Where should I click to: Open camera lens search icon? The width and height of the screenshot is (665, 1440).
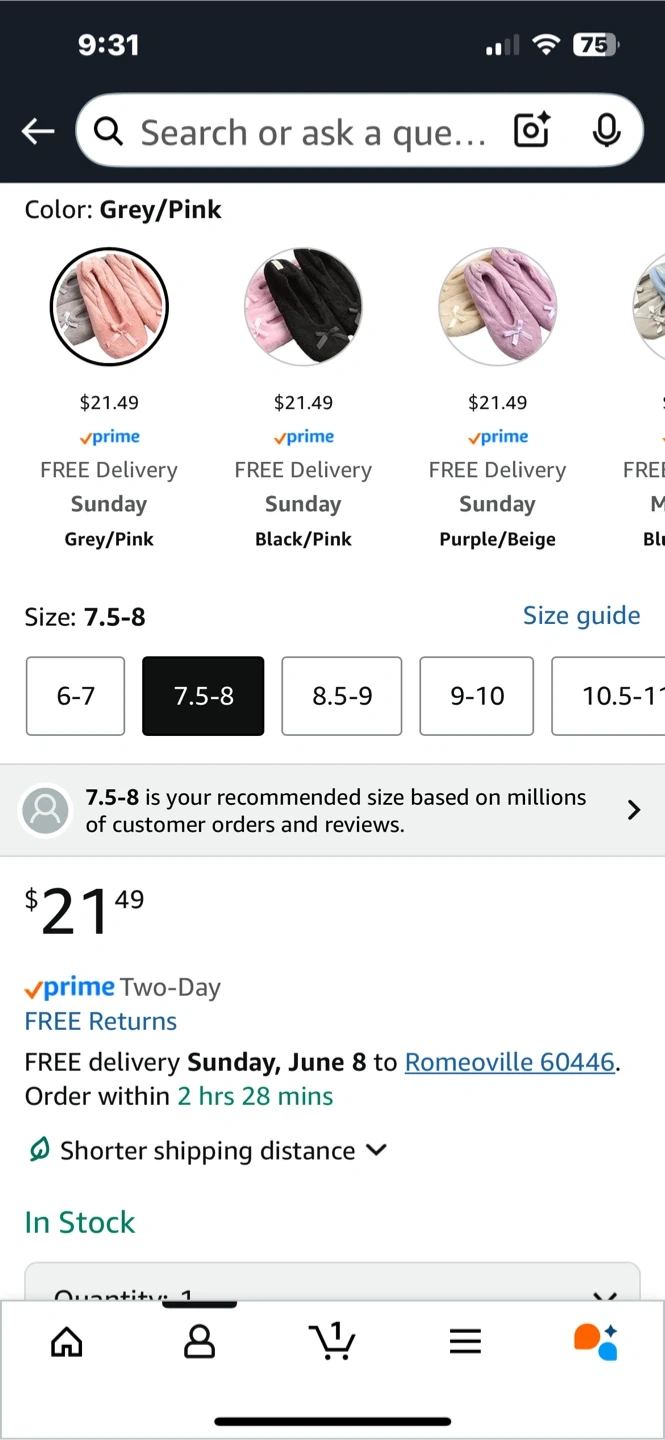pyautogui.click(x=531, y=131)
